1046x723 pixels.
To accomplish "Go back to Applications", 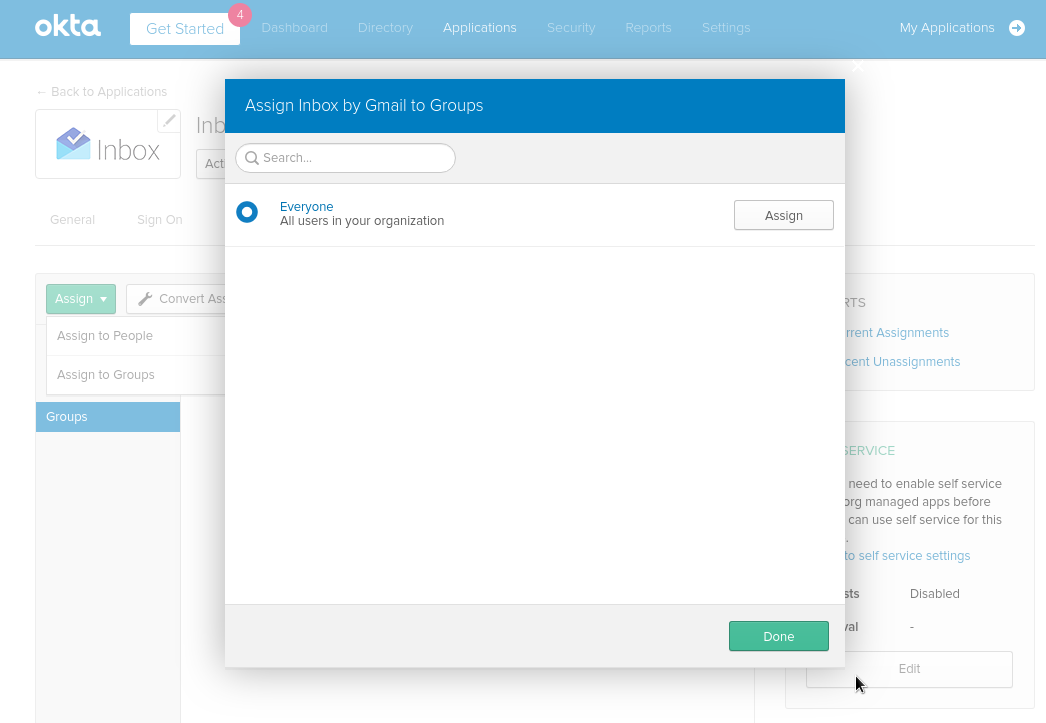I will coord(101,92).
